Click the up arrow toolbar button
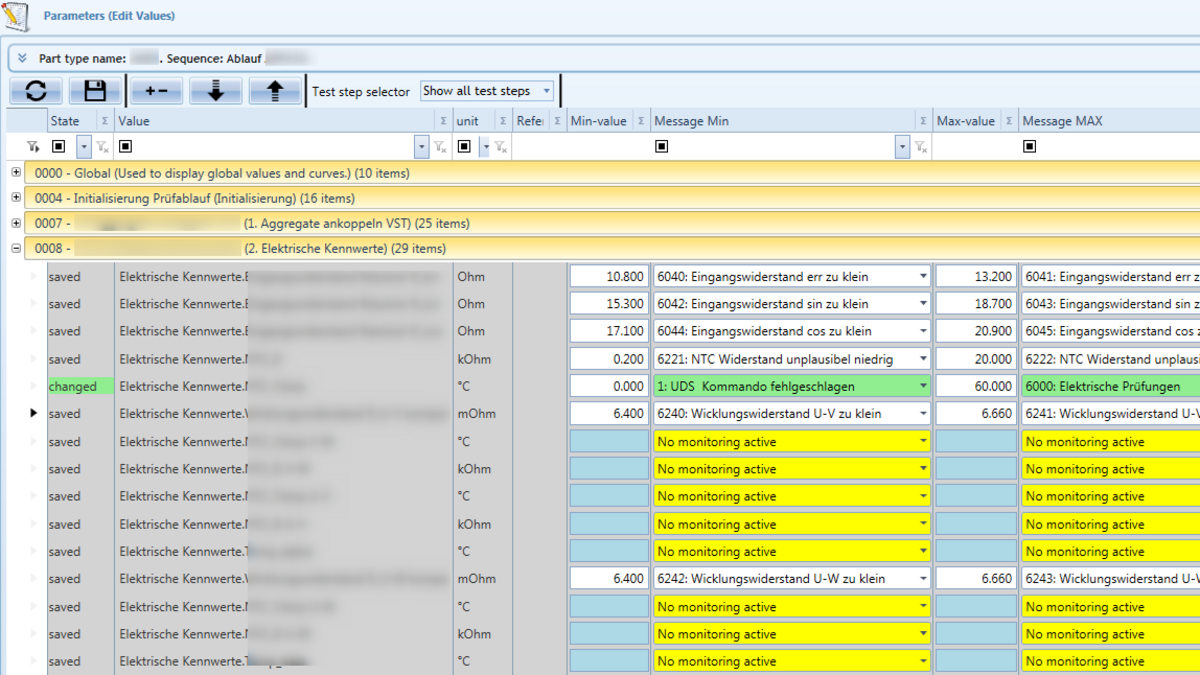 point(275,91)
